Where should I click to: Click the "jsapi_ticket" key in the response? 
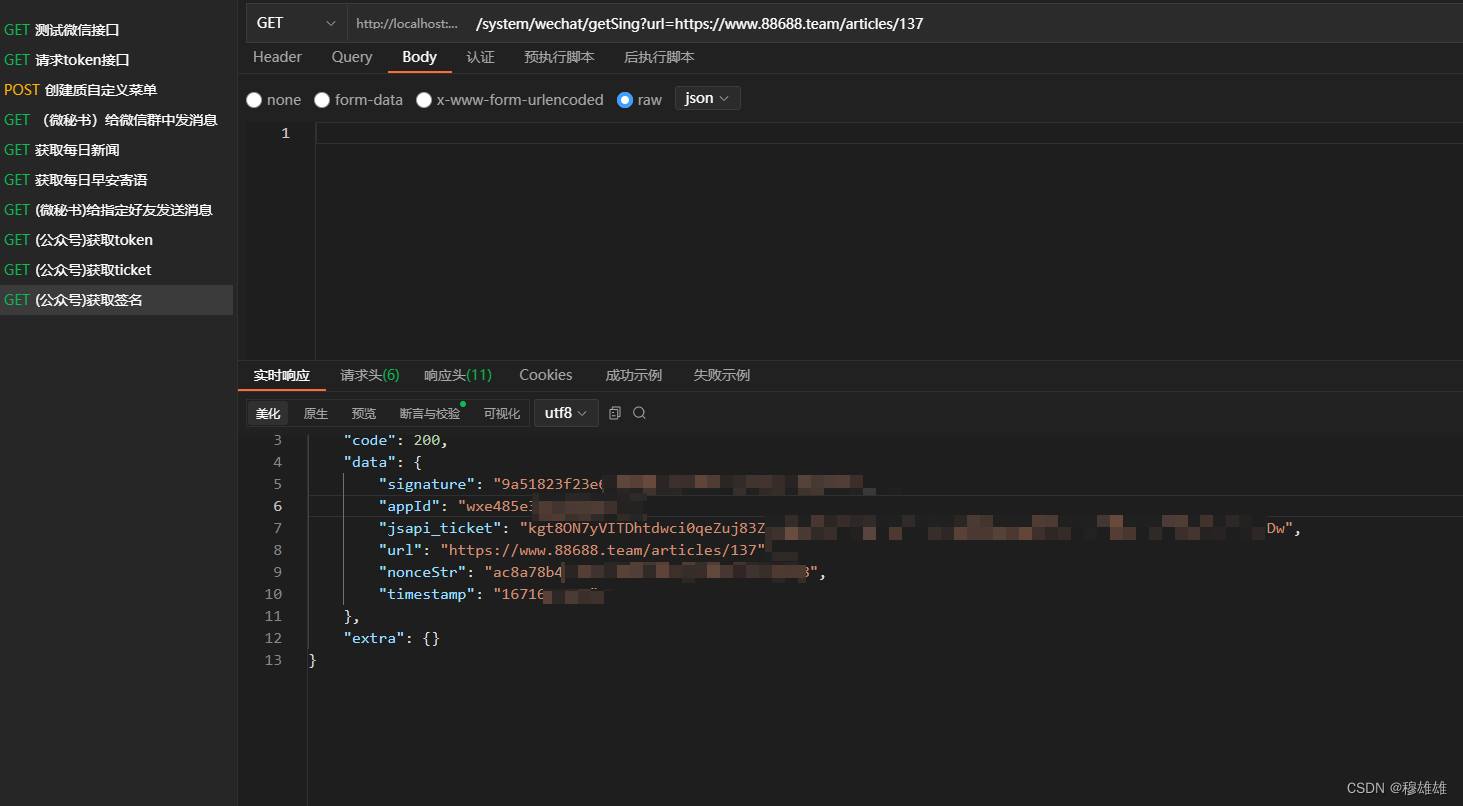[440, 528]
